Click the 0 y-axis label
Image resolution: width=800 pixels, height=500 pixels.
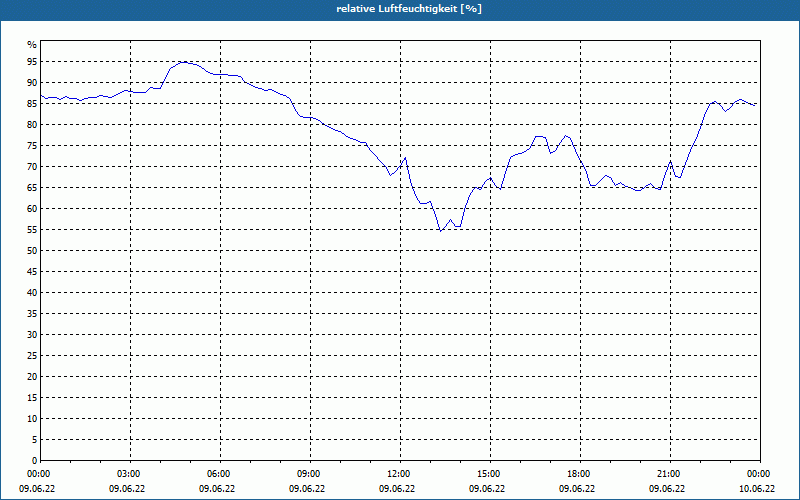point(34,461)
